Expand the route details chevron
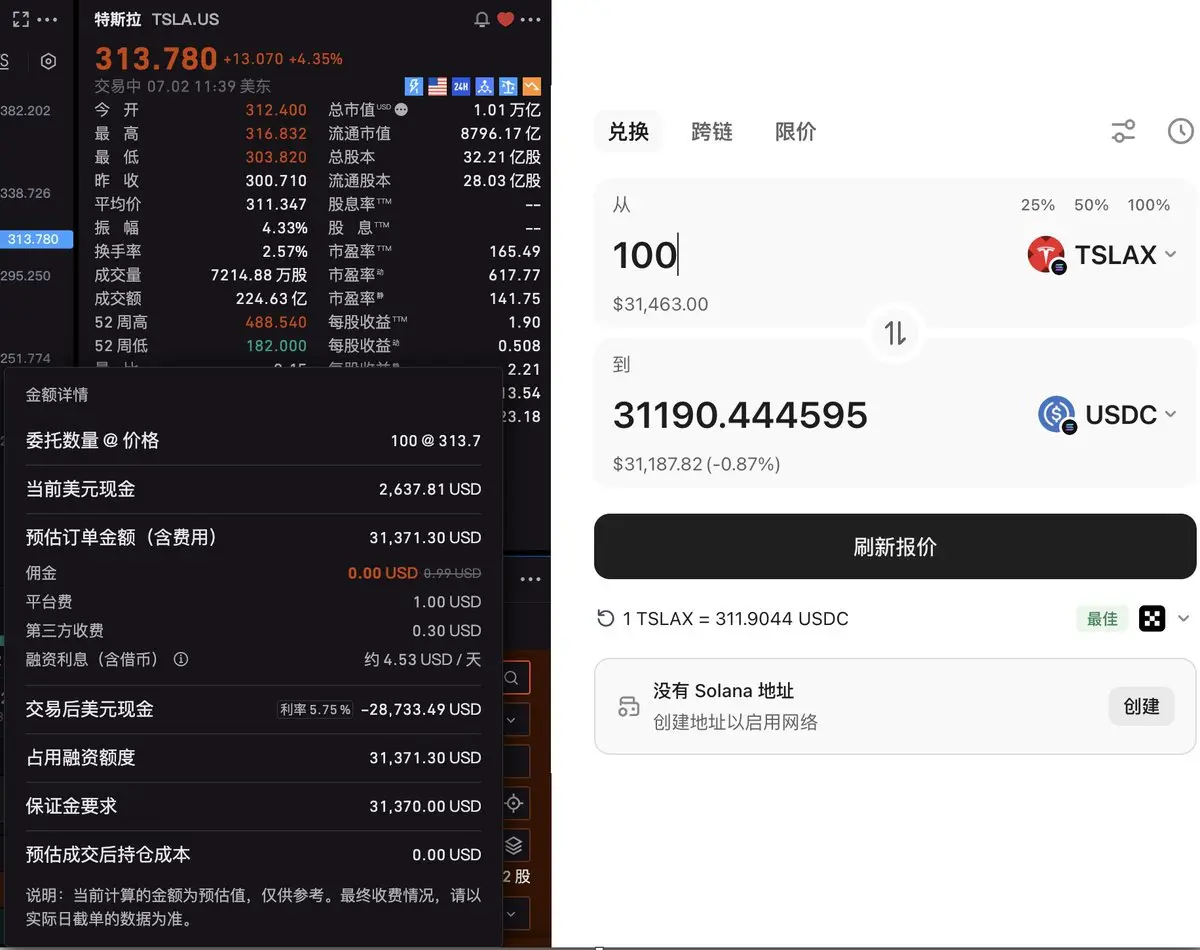The image size is (1200, 950). point(1184,619)
